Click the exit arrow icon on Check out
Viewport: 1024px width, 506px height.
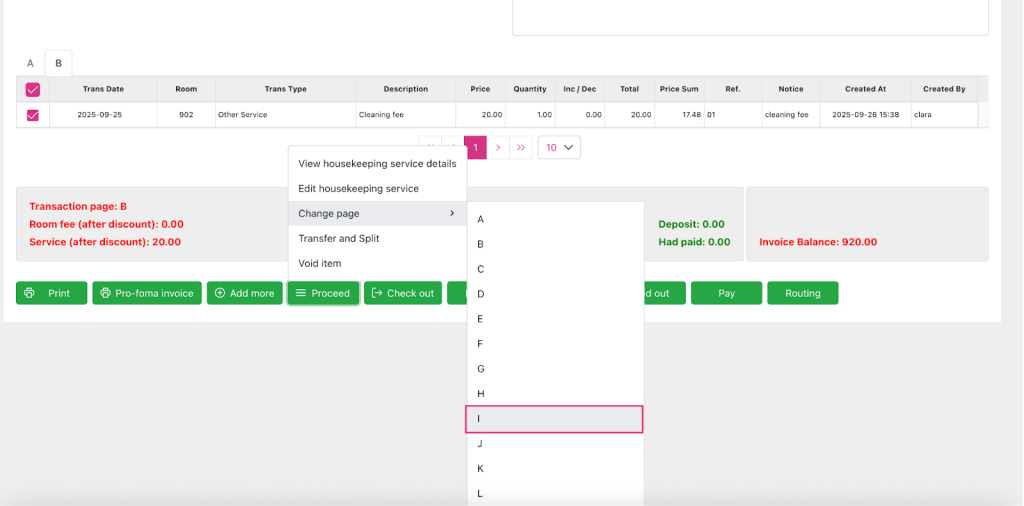(x=377, y=293)
